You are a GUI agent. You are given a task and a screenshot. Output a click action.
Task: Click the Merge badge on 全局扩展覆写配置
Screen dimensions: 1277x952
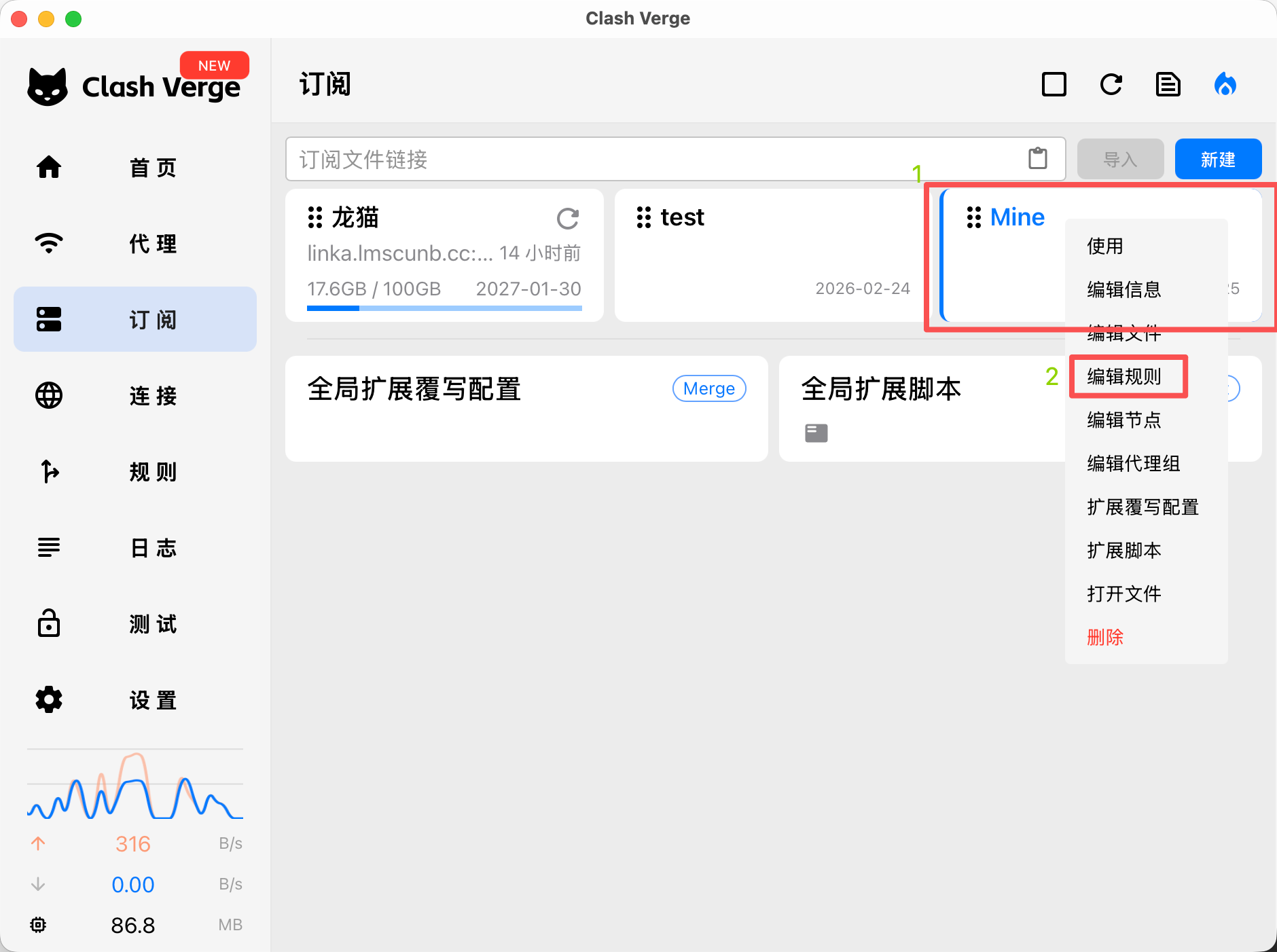point(708,388)
